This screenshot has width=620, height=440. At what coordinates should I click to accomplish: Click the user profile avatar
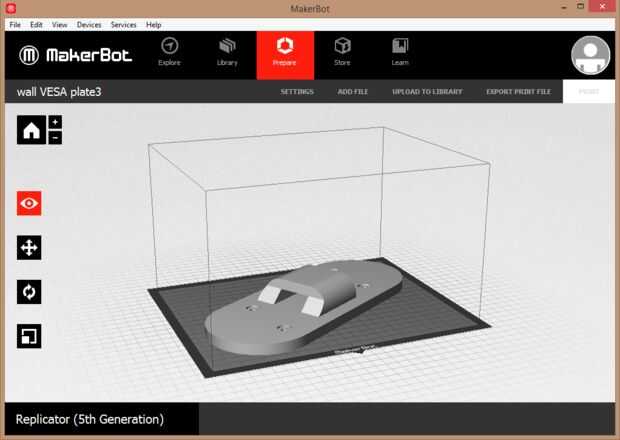pyautogui.click(x=590, y=55)
